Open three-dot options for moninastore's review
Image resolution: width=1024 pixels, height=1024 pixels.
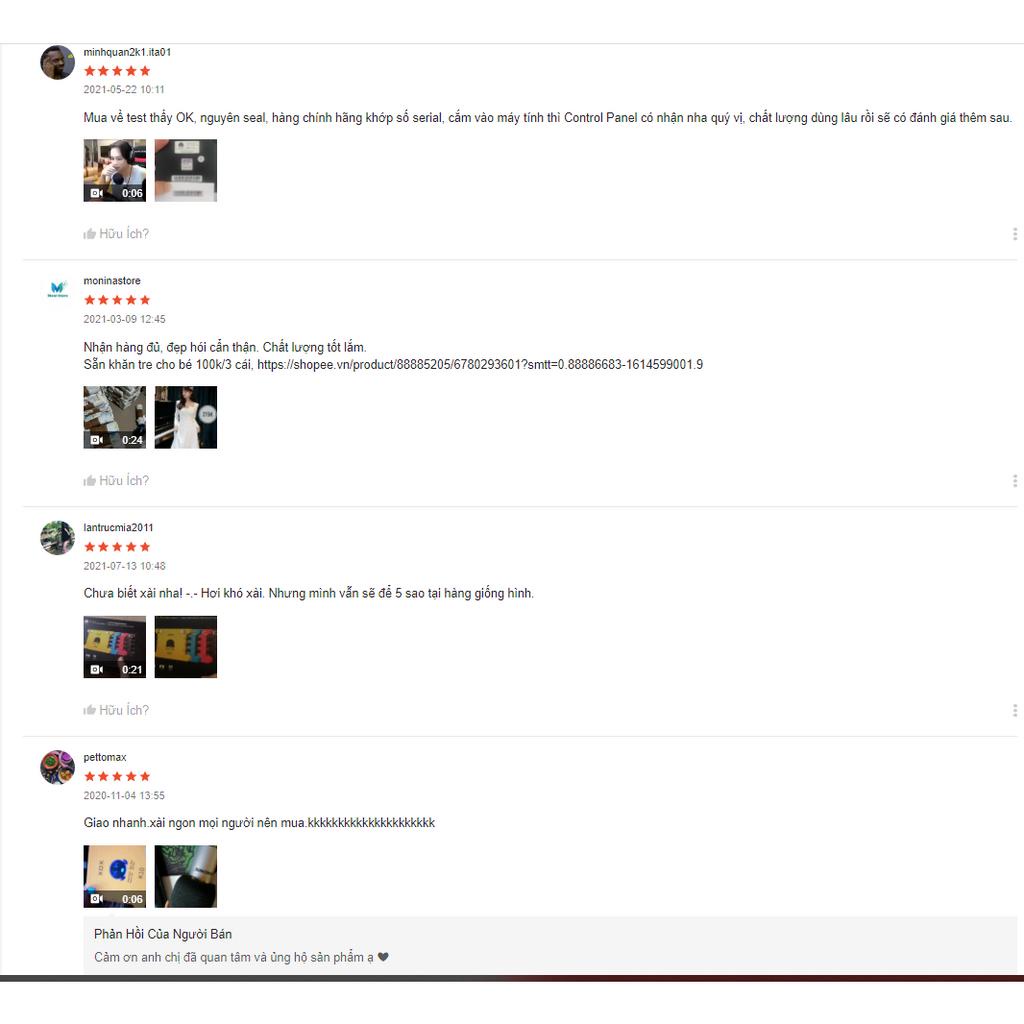(1014, 481)
